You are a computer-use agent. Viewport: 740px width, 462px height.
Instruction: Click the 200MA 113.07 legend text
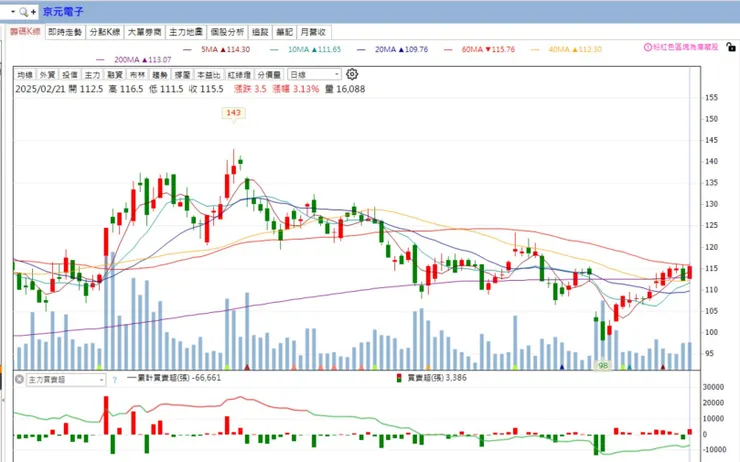click(143, 60)
